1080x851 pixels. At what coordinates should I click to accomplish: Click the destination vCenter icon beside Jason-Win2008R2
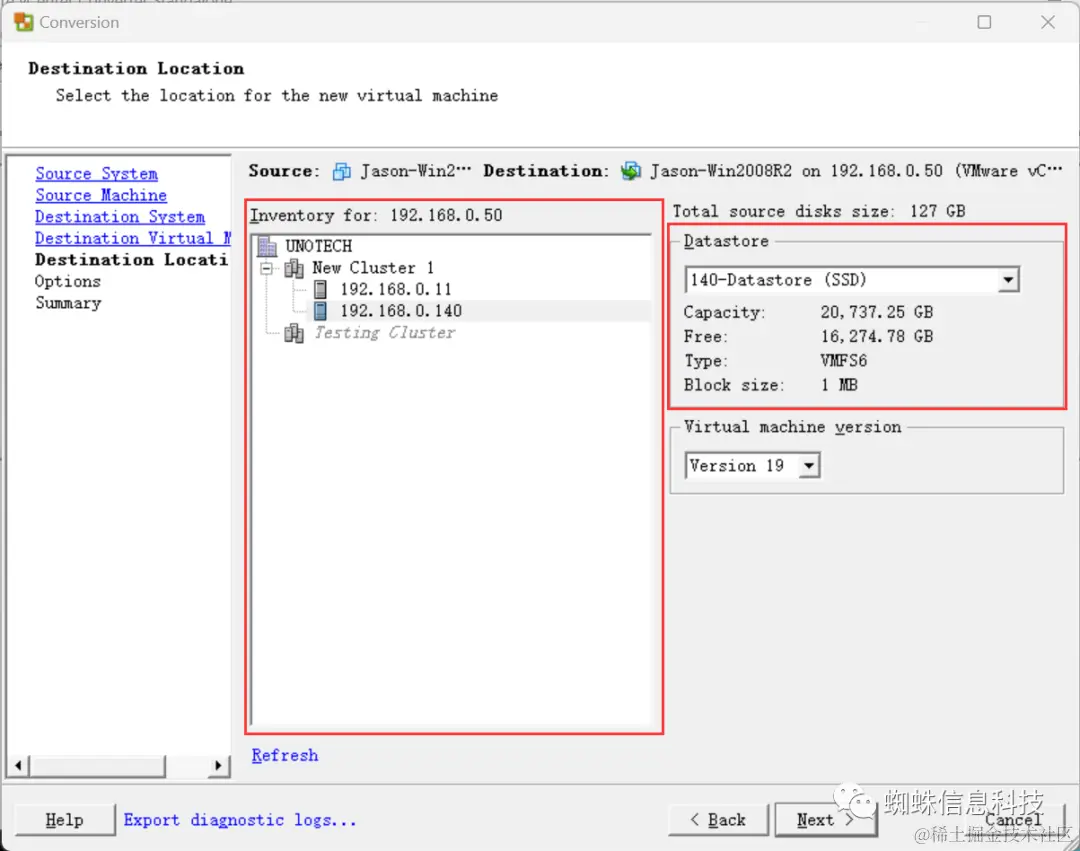(631, 171)
